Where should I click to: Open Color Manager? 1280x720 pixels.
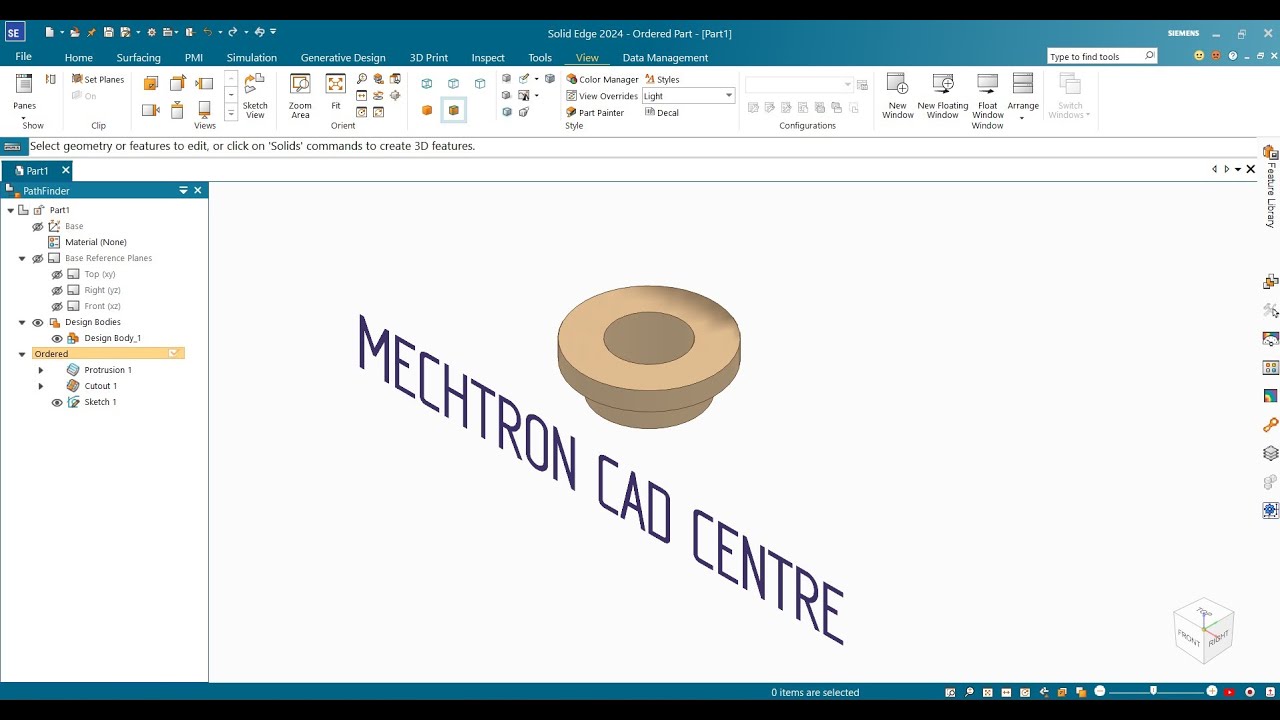click(x=602, y=79)
